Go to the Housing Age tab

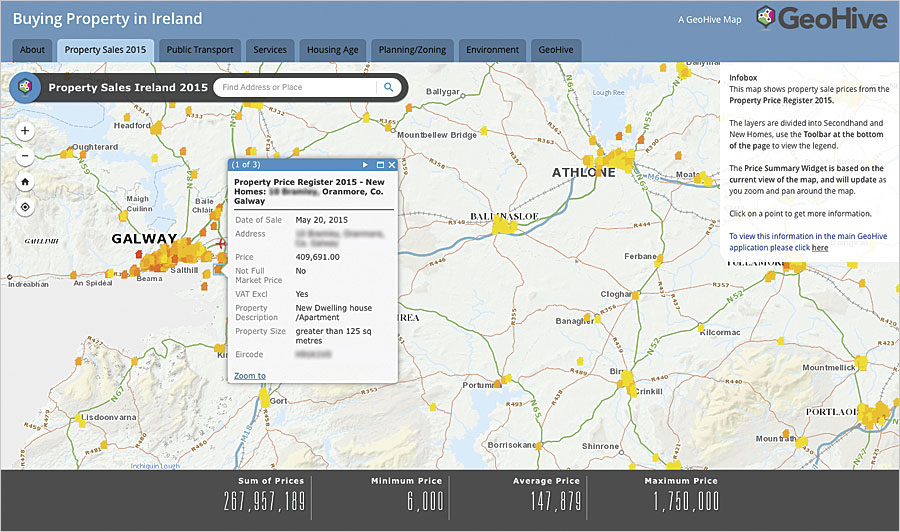332,50
